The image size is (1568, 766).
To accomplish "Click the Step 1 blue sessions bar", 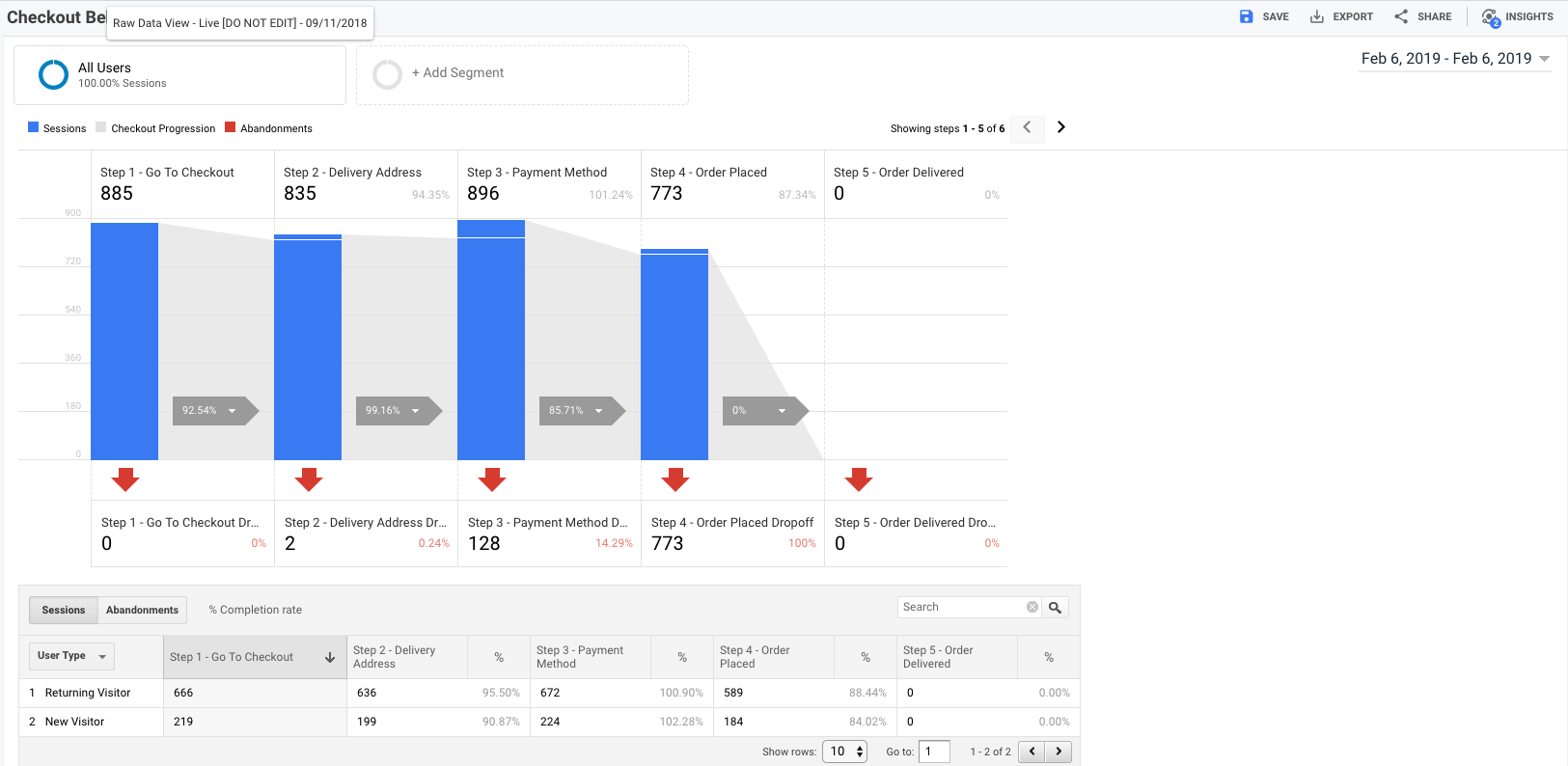I will (124, 342).
